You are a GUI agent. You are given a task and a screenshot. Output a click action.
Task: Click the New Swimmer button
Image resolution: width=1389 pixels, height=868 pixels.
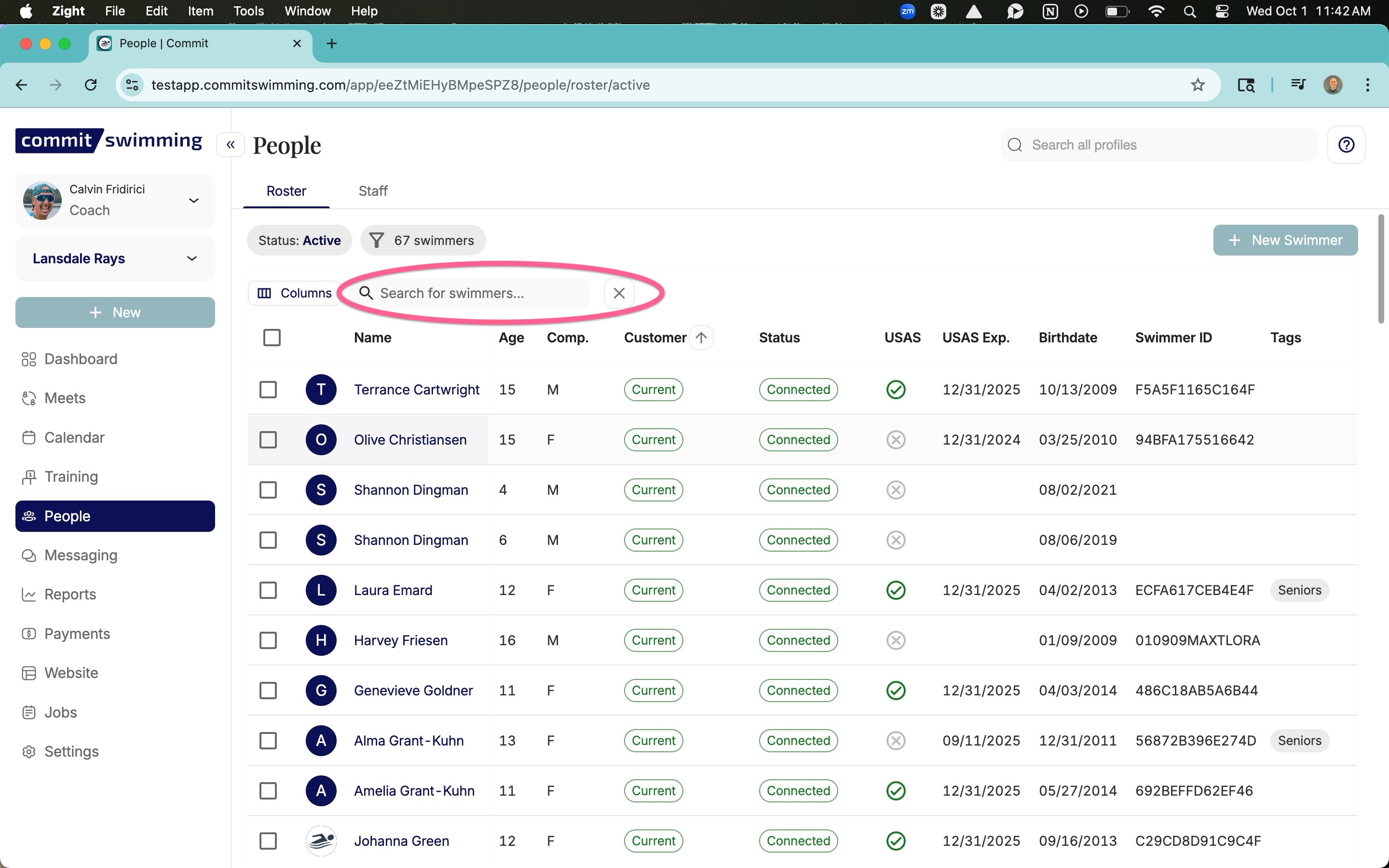pyautogui.click(x=1284, y=240)
